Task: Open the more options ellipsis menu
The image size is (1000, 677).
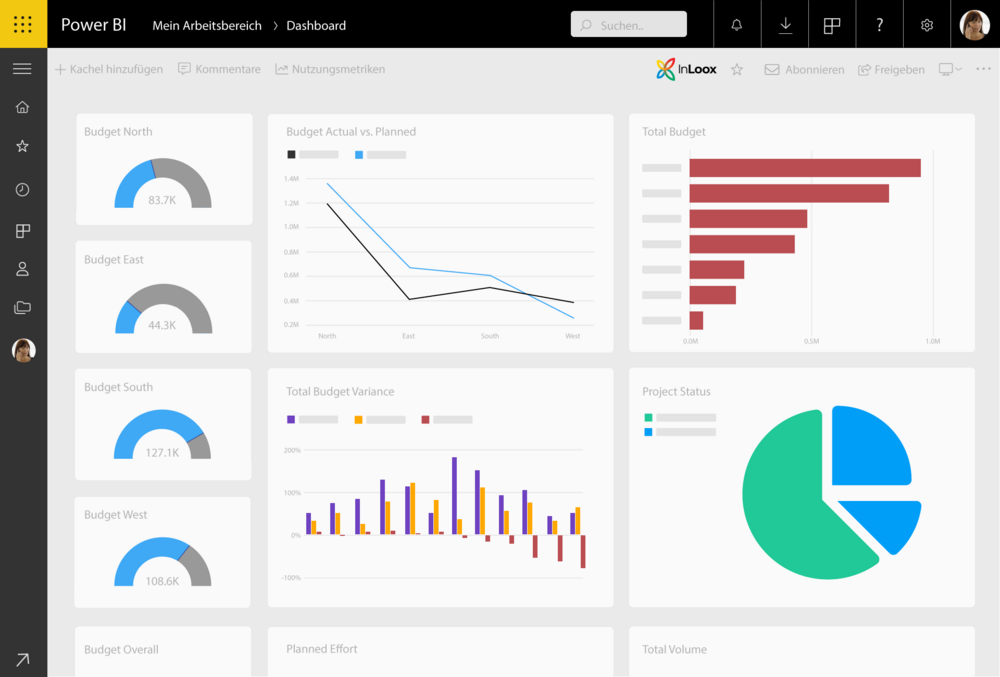Action: click(983, 69)
